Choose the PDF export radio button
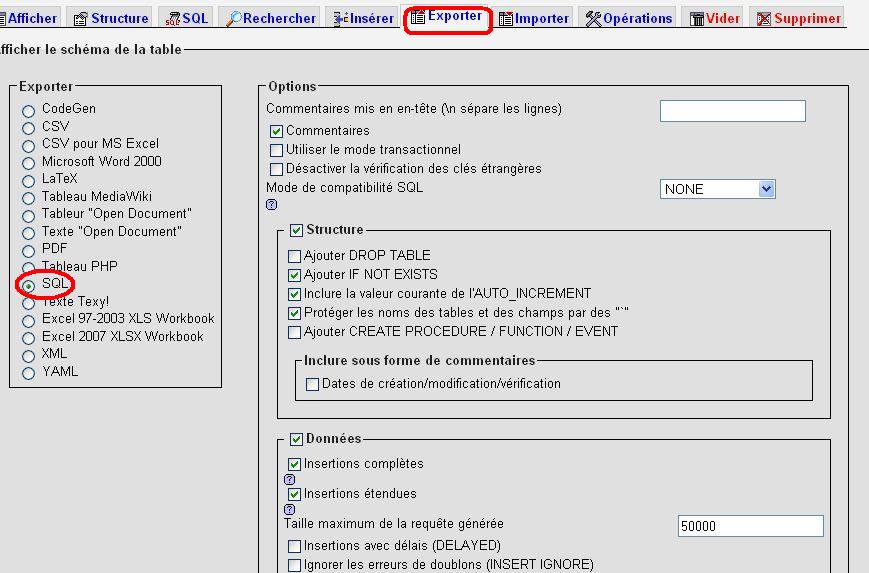869x573 pixels. (x=29, y=250)
